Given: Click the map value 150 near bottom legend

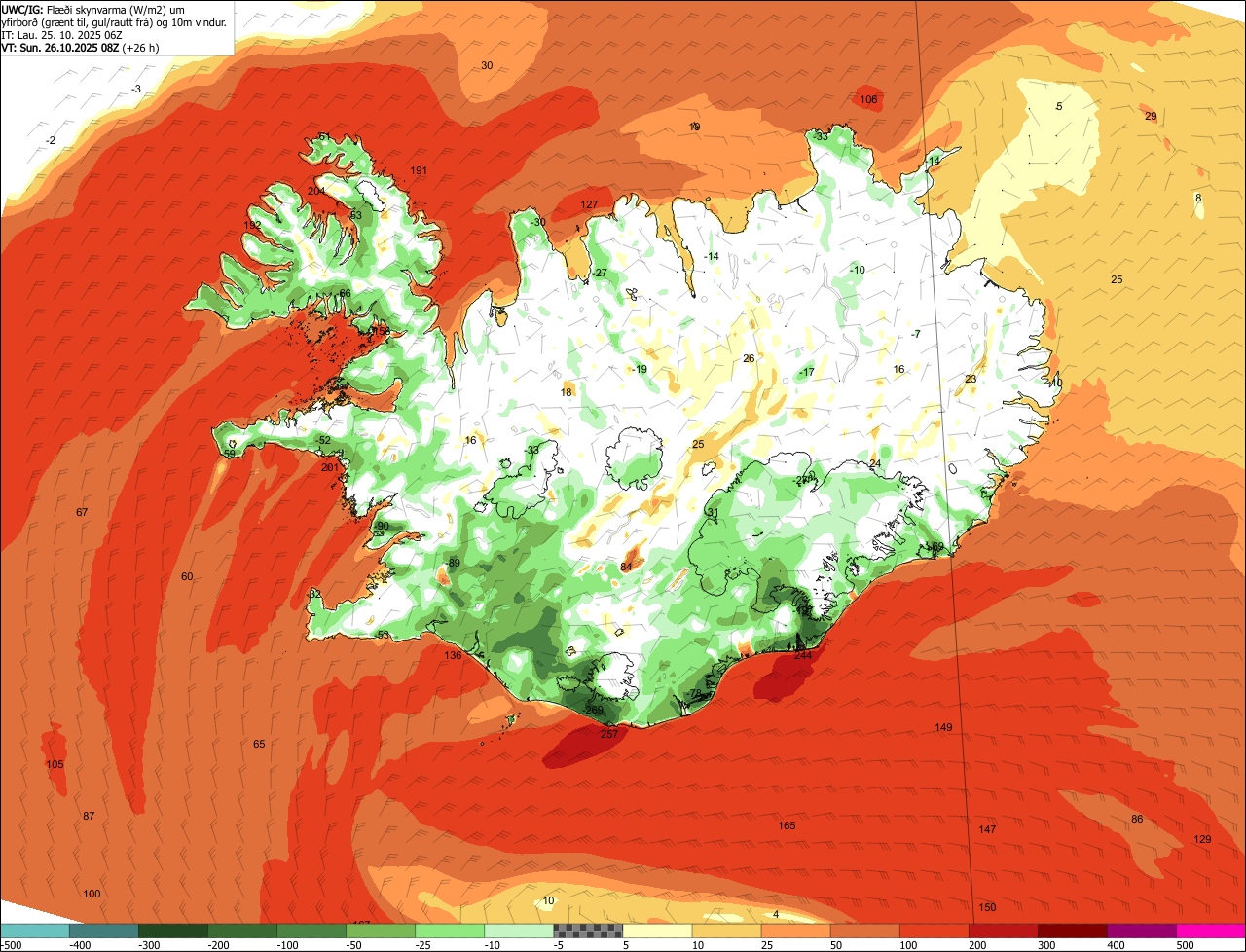Looking at the screenshot, I should (x=987, y=907).
